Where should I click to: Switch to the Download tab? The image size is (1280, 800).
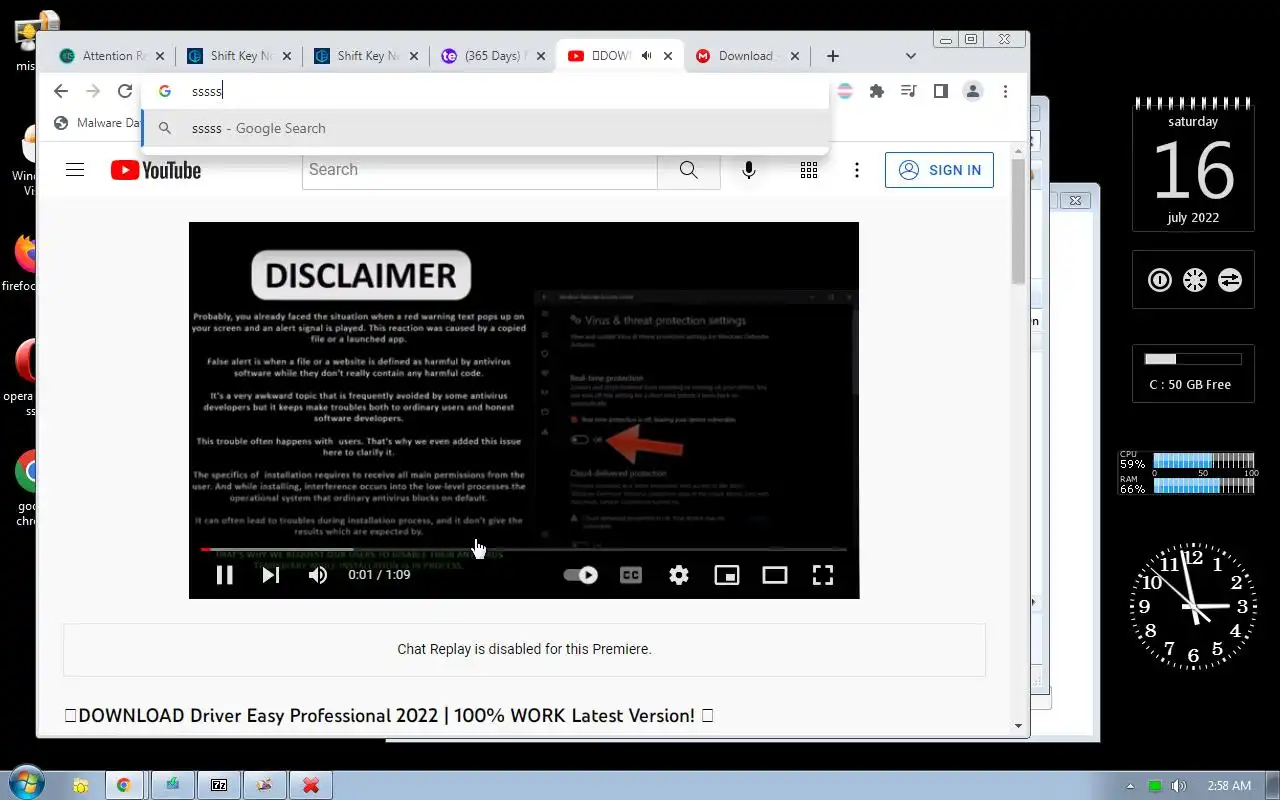coord(745,56)
